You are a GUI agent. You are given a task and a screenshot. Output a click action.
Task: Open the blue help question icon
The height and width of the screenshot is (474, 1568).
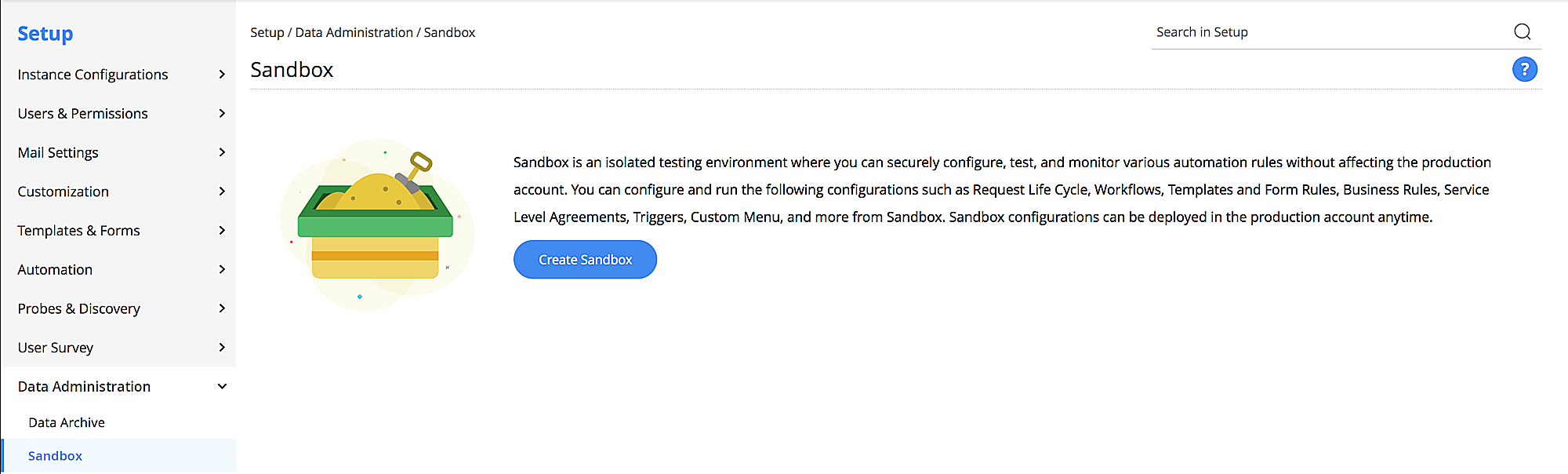(1524, 70)
